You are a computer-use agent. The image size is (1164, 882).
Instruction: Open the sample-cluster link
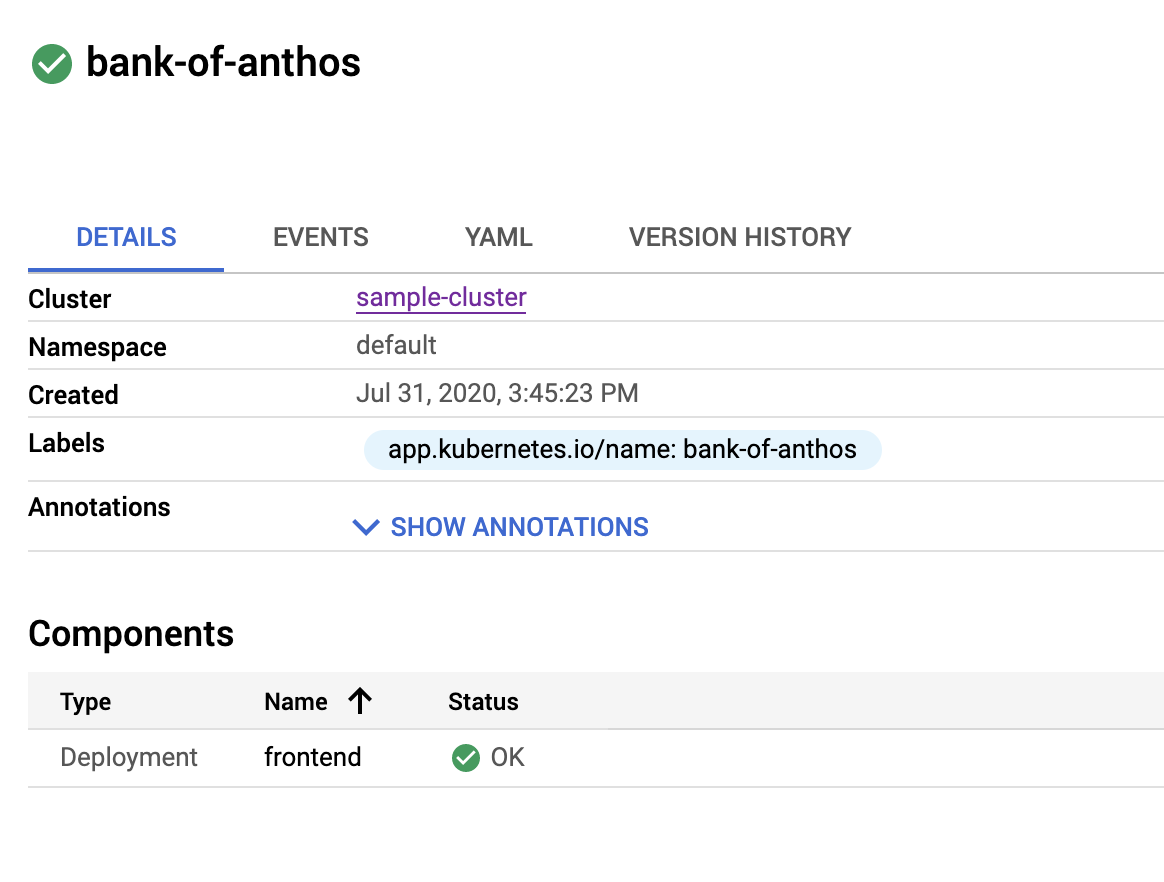pyautogui.click(x=441, y=298)
